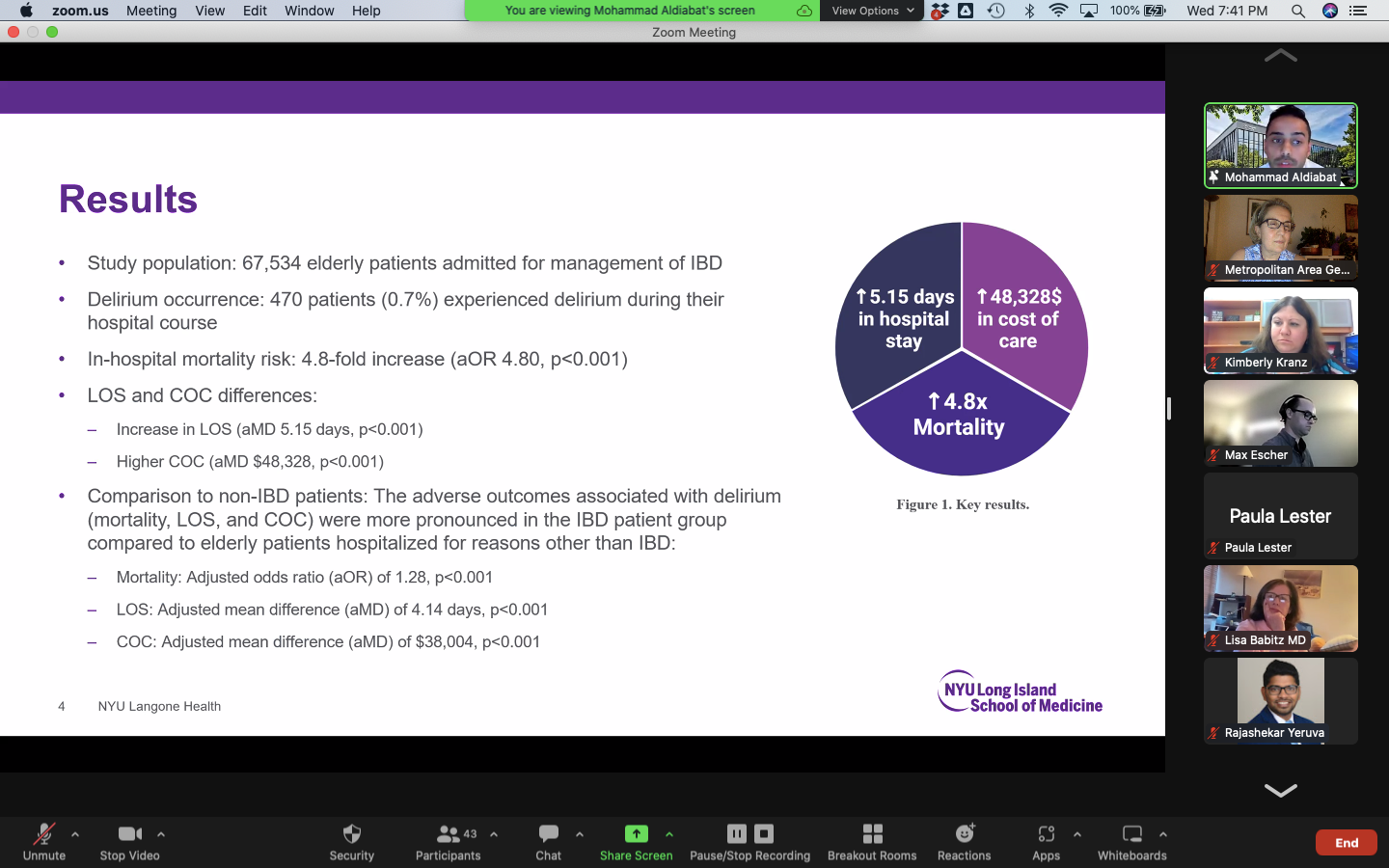Expand Whiteboards options arrow
The image size is (1389, 868).
click(x=1163, y=834)
